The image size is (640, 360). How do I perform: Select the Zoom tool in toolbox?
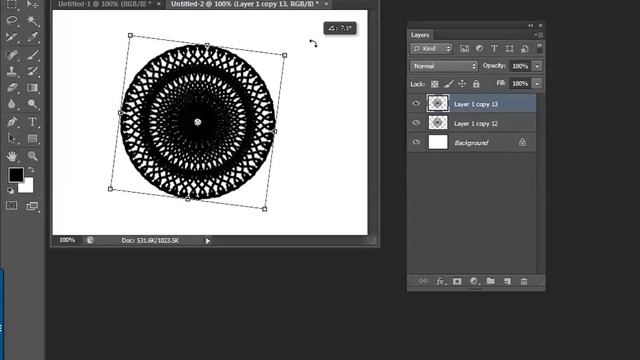33,156
